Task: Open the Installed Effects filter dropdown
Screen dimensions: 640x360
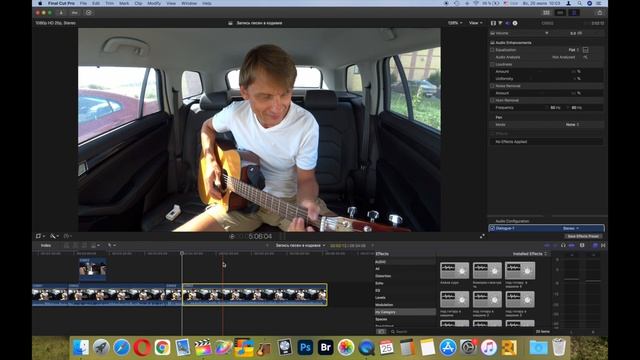Action: click(x=530, y=254)
